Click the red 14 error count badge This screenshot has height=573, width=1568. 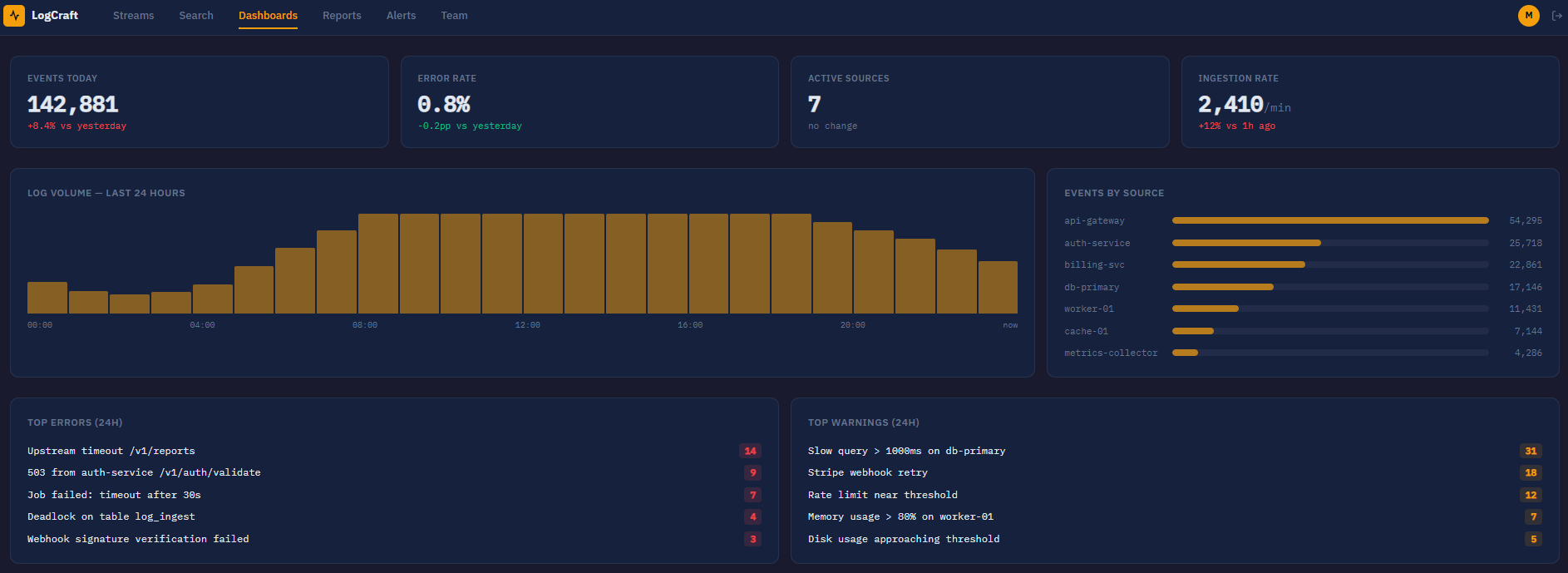[750, 451]
